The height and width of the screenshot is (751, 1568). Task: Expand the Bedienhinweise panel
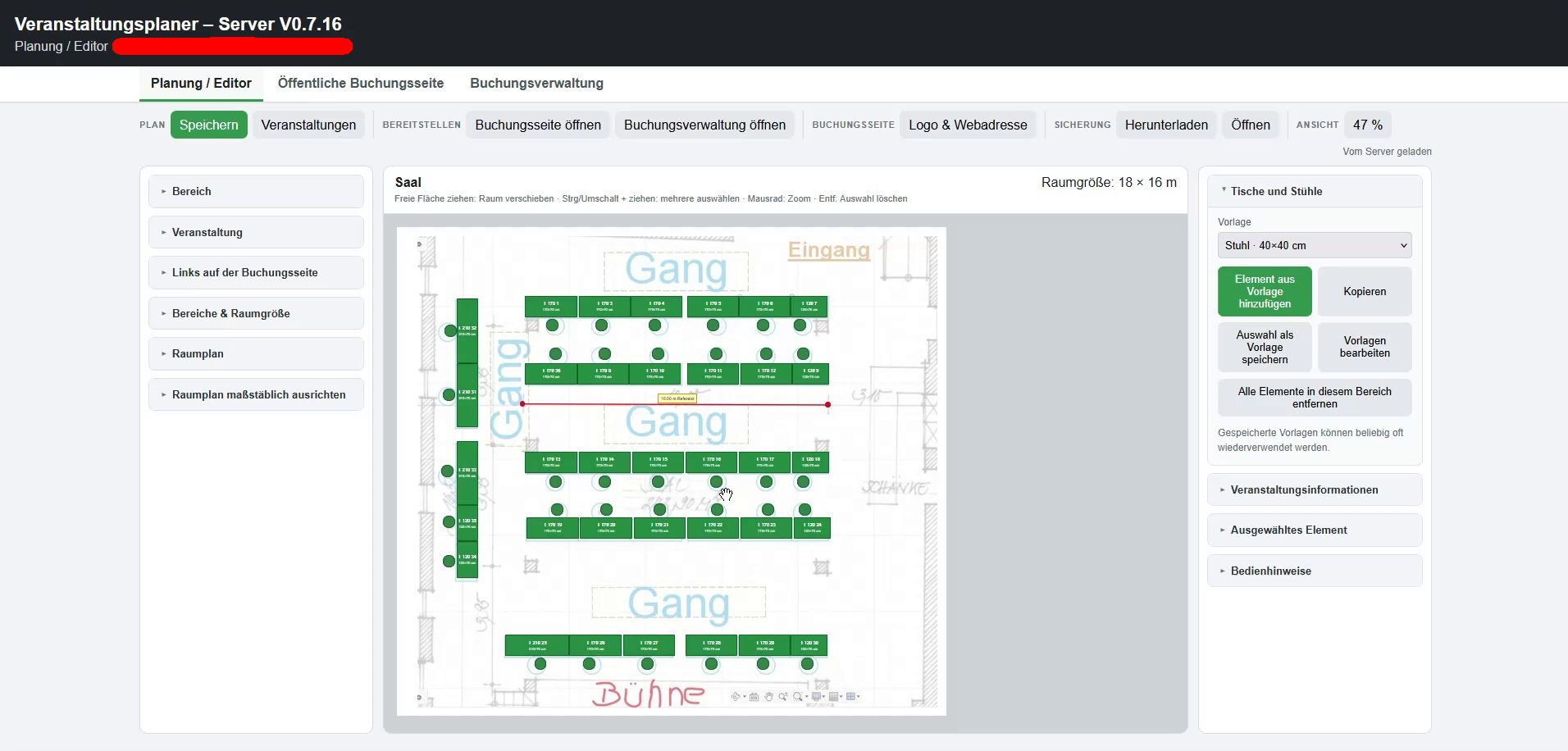tap(1315, 571)
